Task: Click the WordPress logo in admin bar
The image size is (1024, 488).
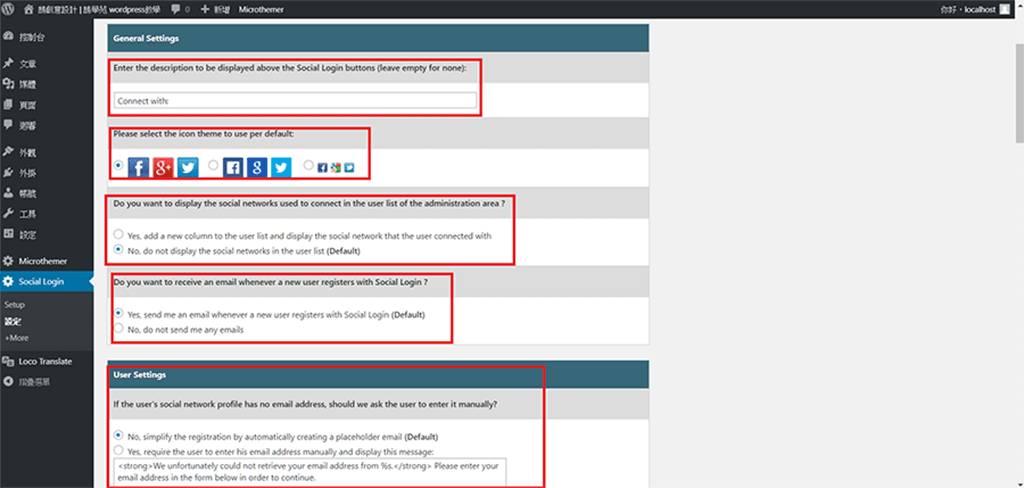Action: pos(9,9)
